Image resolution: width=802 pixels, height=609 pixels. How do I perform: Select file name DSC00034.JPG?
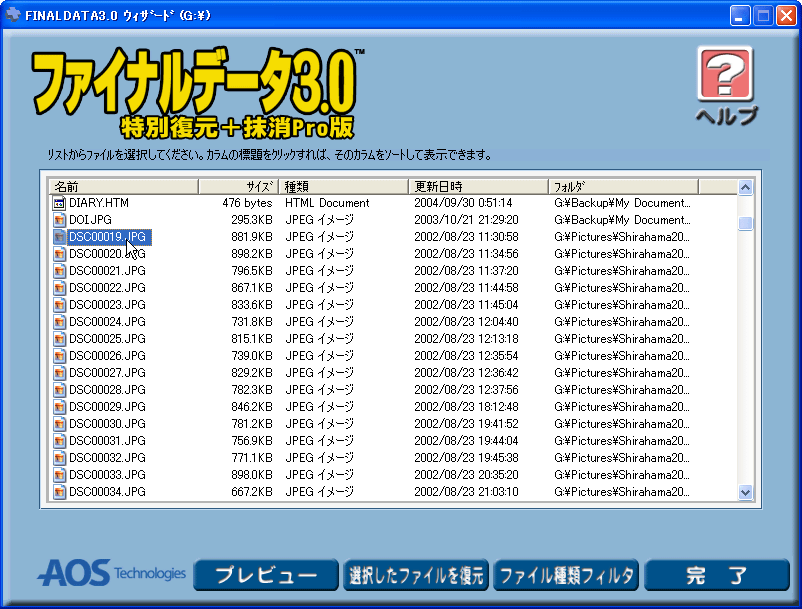pos(107,492)
